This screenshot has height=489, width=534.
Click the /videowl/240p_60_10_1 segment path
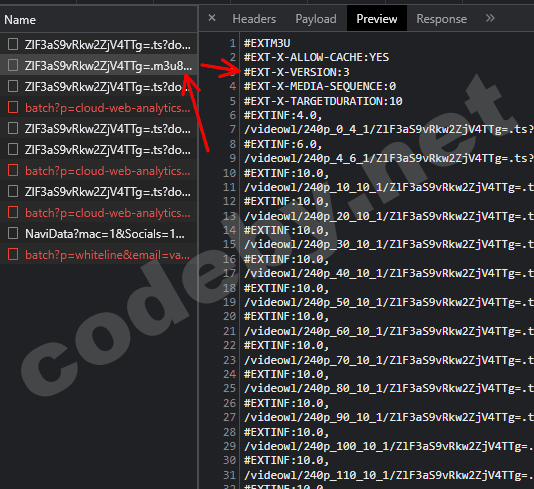tap(389, 331)
